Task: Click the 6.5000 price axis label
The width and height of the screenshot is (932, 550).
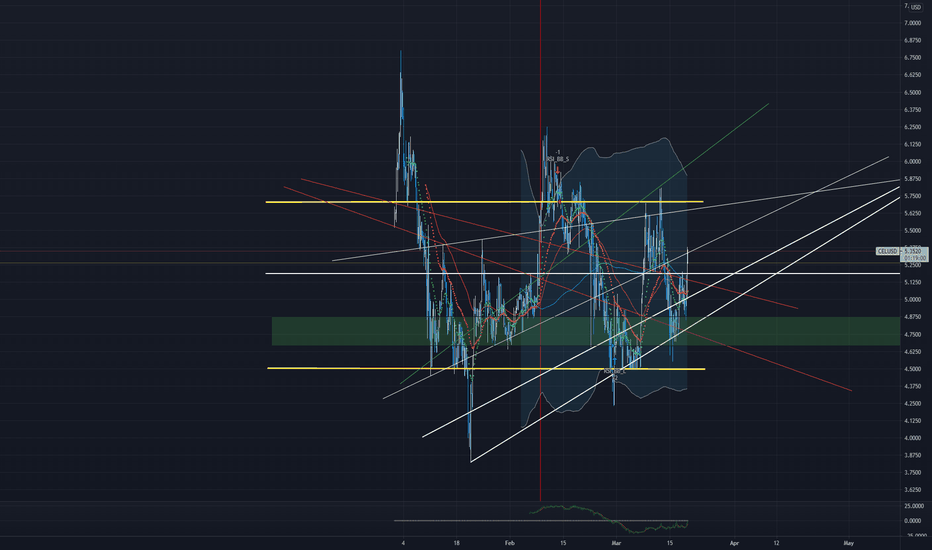Action: point(912,92)
